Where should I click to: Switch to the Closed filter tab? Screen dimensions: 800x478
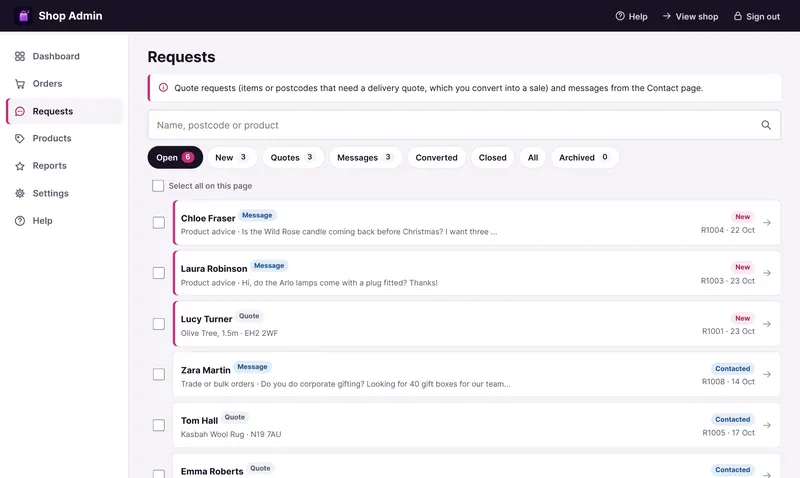492,157
